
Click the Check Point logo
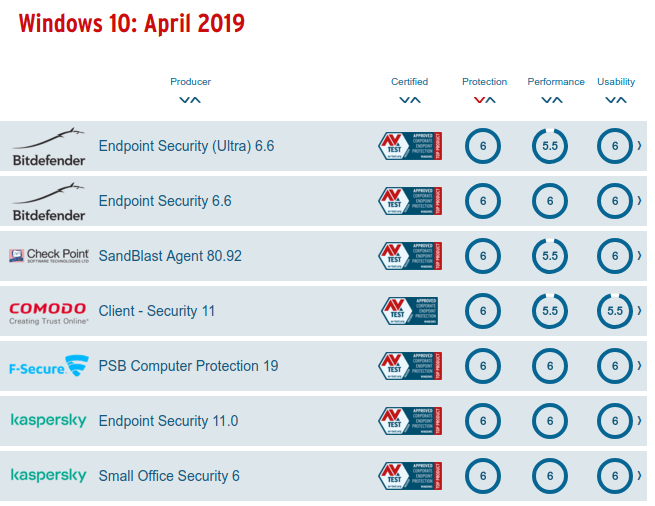(49, 256)
